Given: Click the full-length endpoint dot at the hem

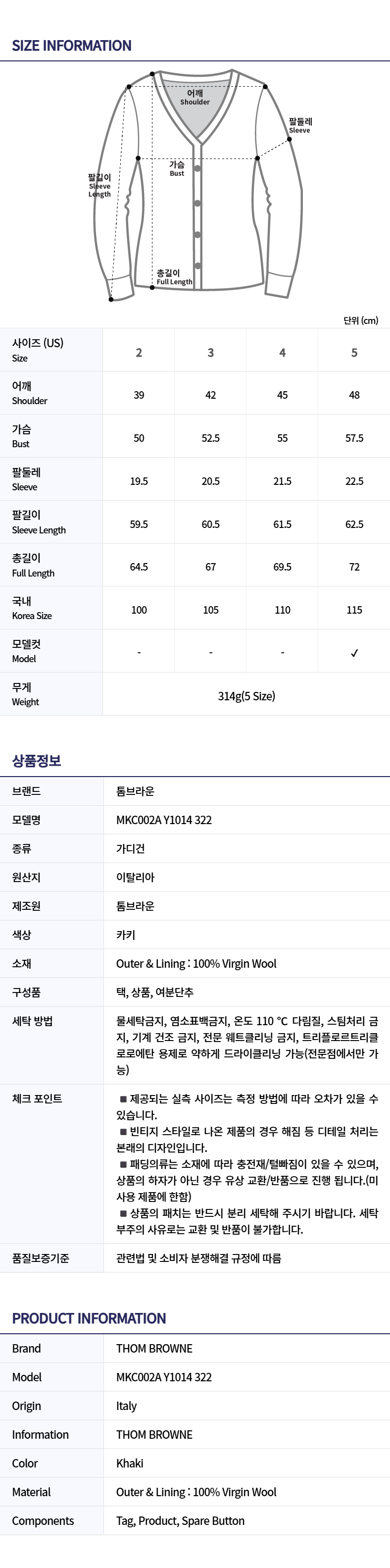Looking at the screenshot, I should click(x=152, y=287).
